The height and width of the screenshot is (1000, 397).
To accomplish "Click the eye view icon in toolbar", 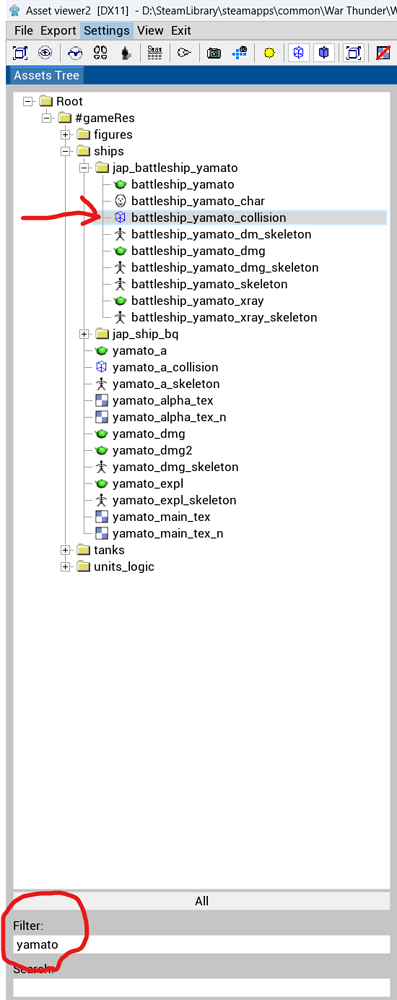I will pyautogui.click(x=45, y=54).
